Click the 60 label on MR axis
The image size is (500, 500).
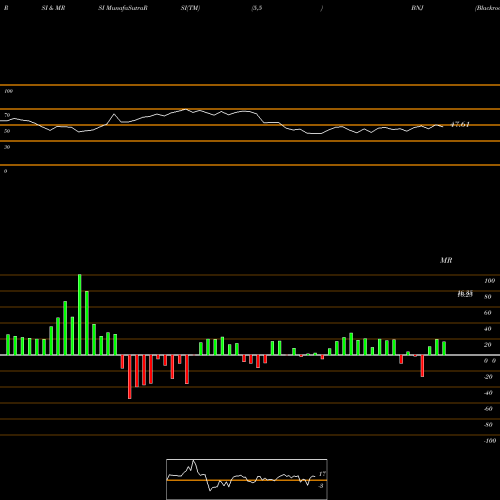(488, 313)
